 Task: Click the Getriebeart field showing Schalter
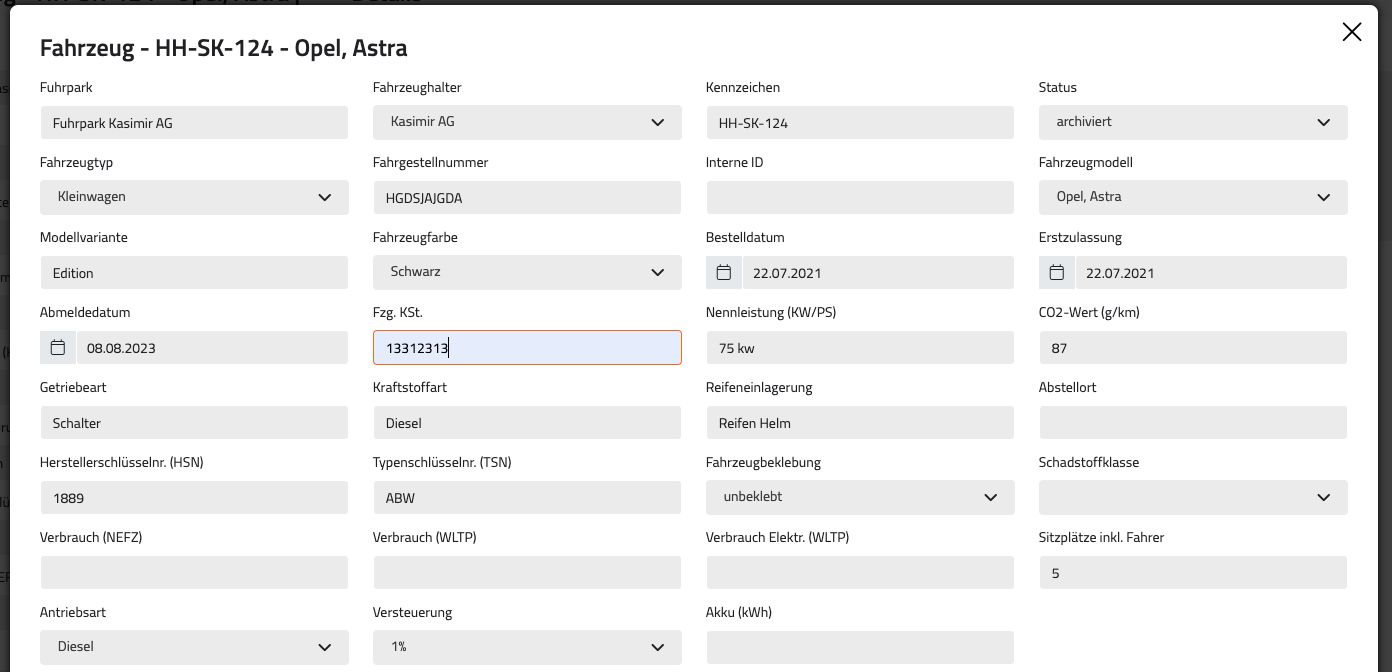(x=195, y=423)
